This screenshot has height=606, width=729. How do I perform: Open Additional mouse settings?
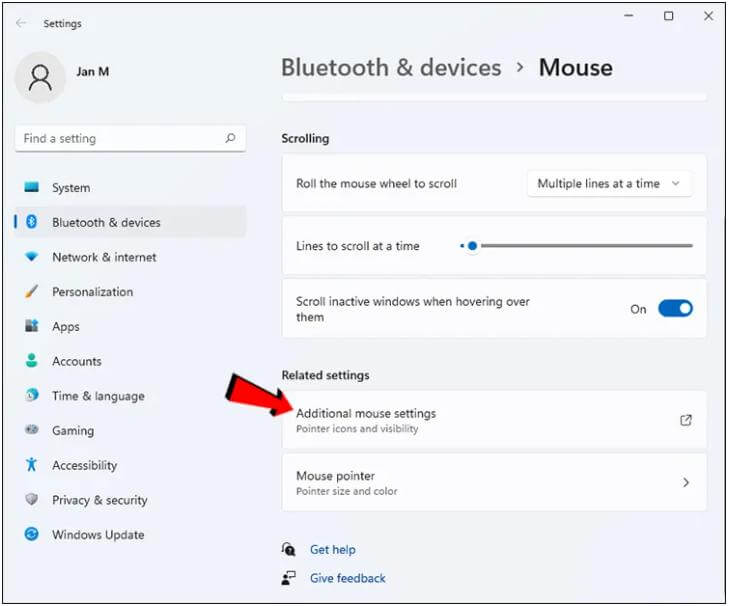[x=494, y=420]
